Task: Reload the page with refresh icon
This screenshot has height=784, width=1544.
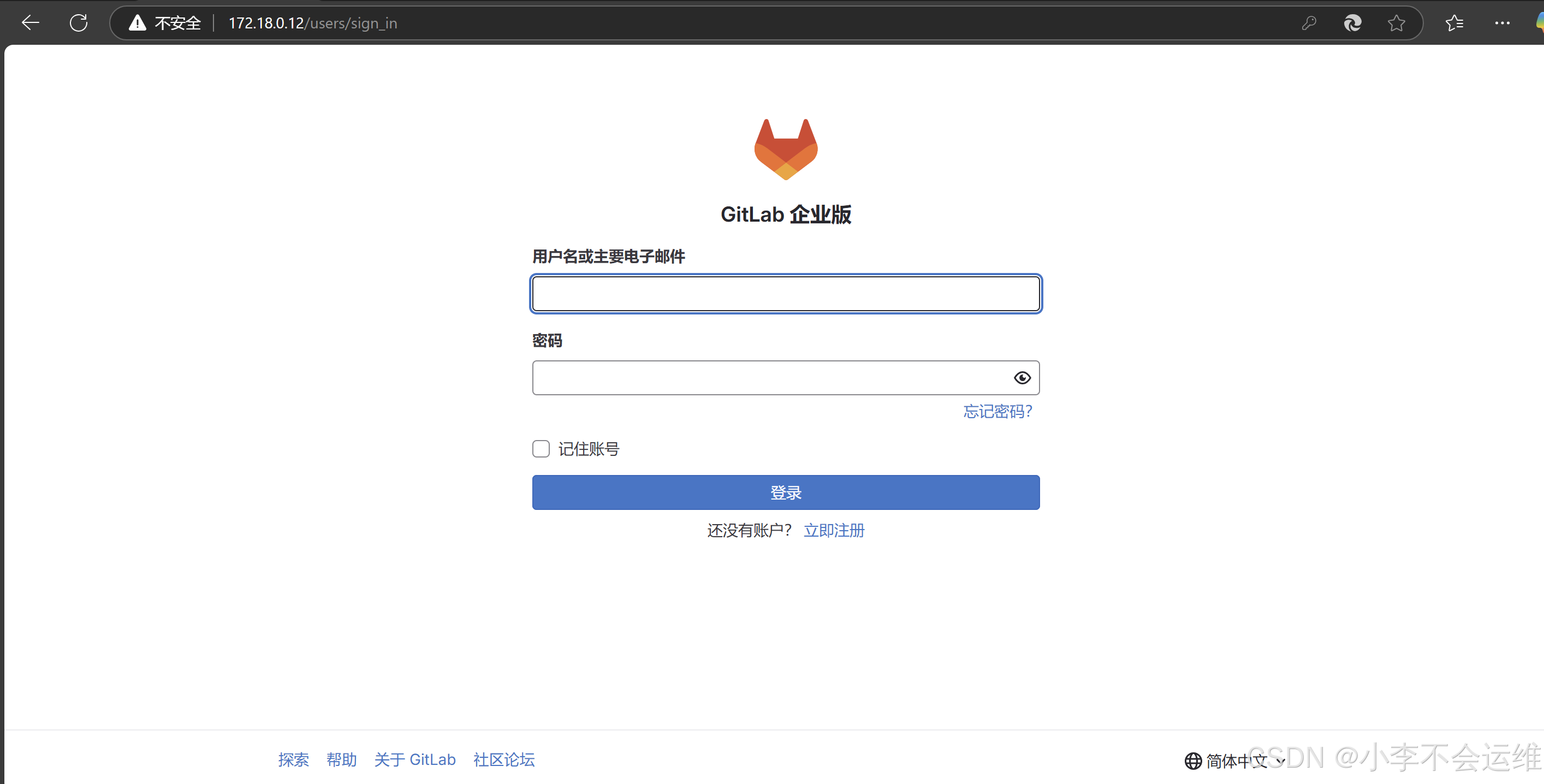Action: point(79,23)
